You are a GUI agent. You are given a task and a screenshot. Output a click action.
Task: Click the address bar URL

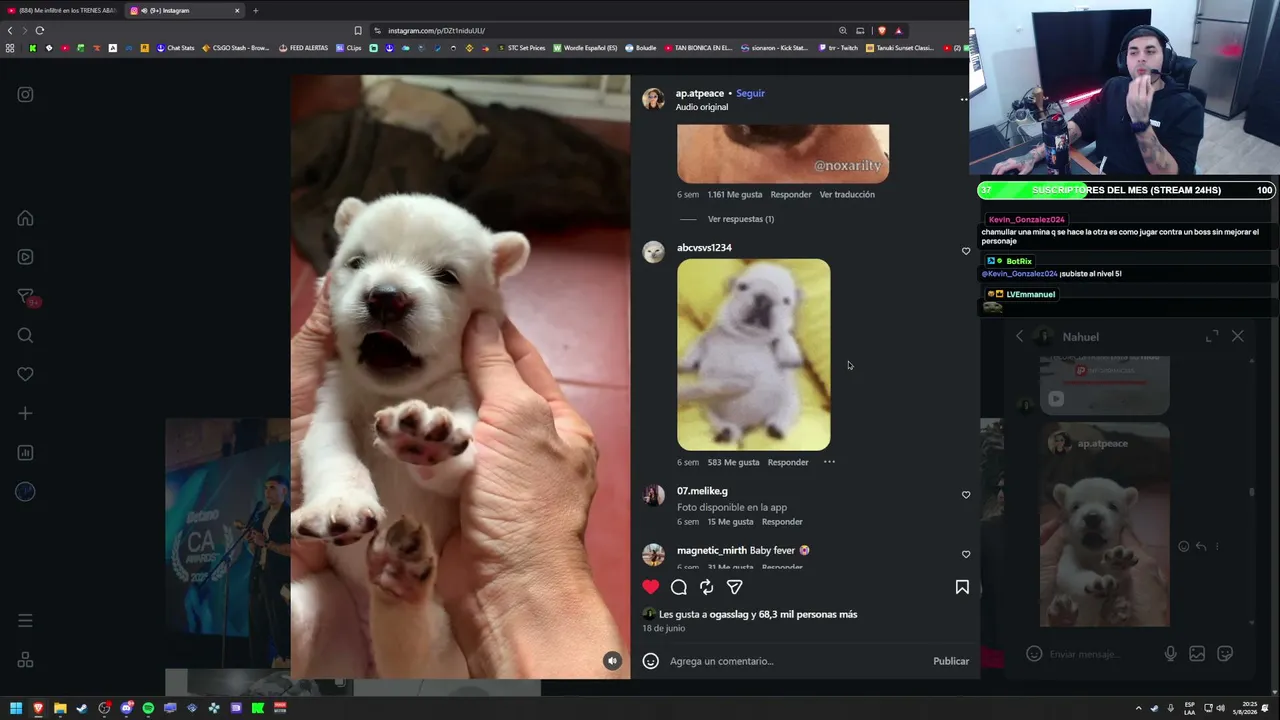click(436, 30)
